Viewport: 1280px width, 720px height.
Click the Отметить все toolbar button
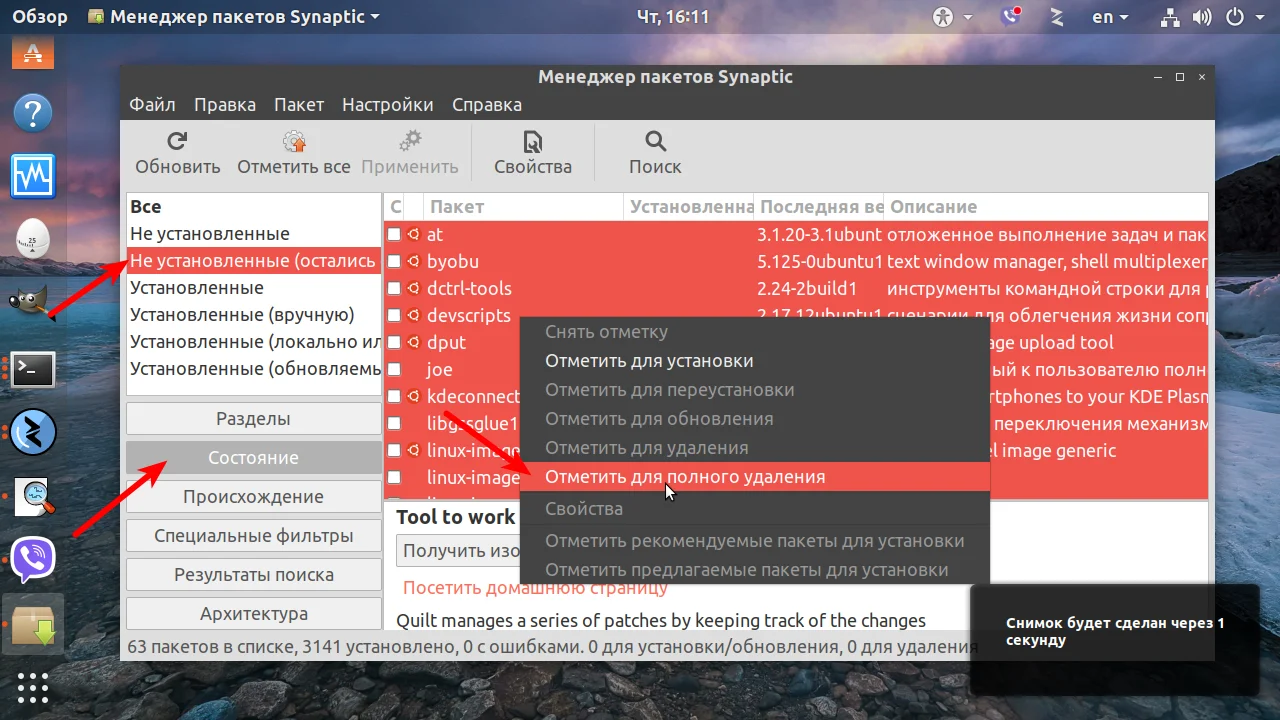[x=294, y=153]
